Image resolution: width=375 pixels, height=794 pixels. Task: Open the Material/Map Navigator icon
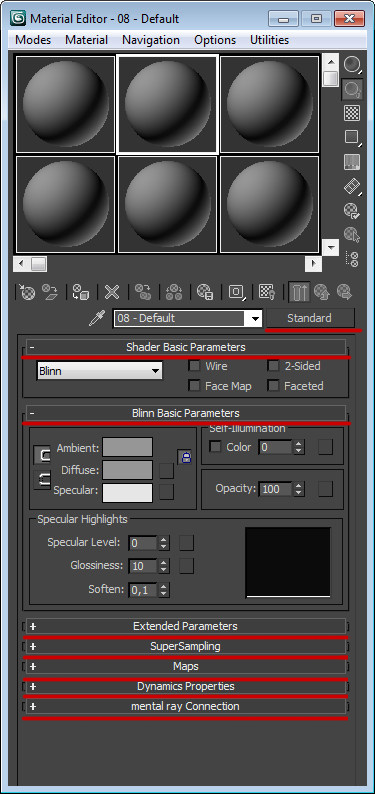352,259
